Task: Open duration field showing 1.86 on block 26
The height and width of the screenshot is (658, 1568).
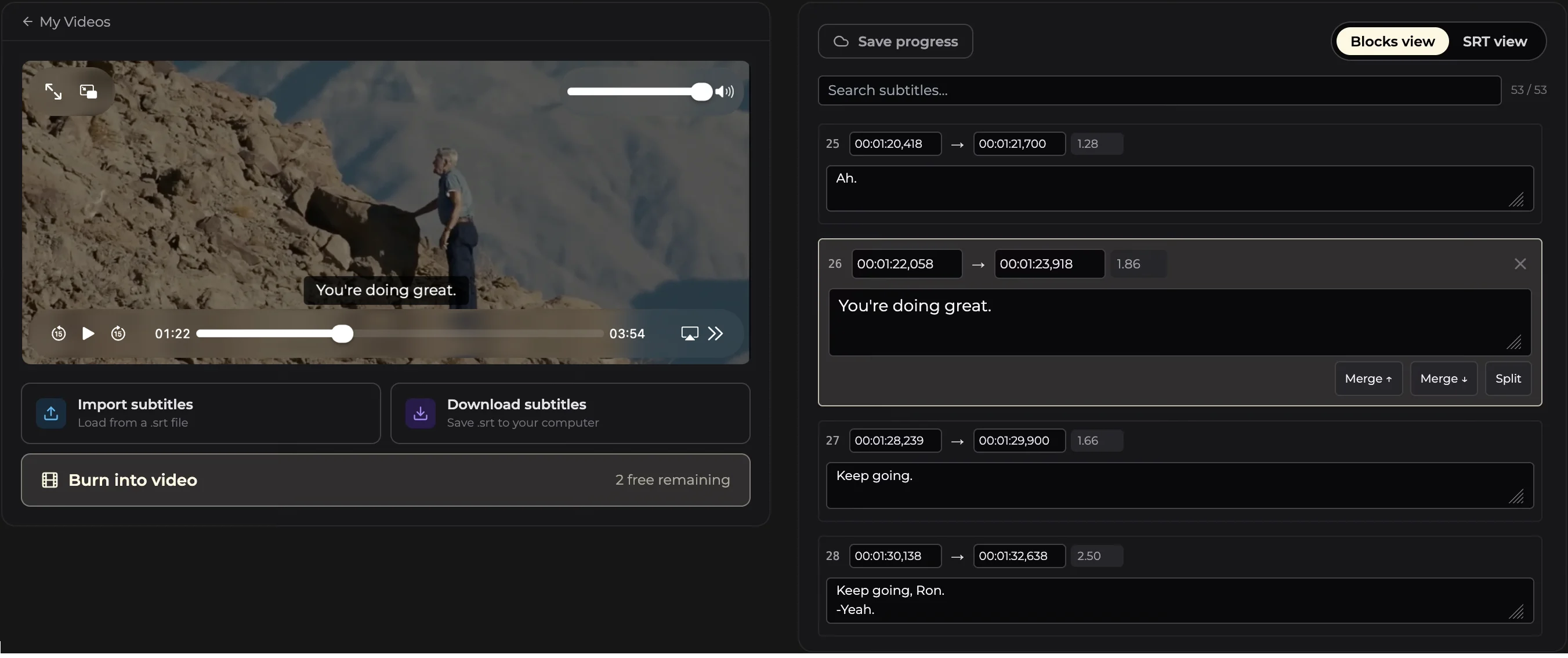Action: pyautogui.click(x=1138, y=263)
